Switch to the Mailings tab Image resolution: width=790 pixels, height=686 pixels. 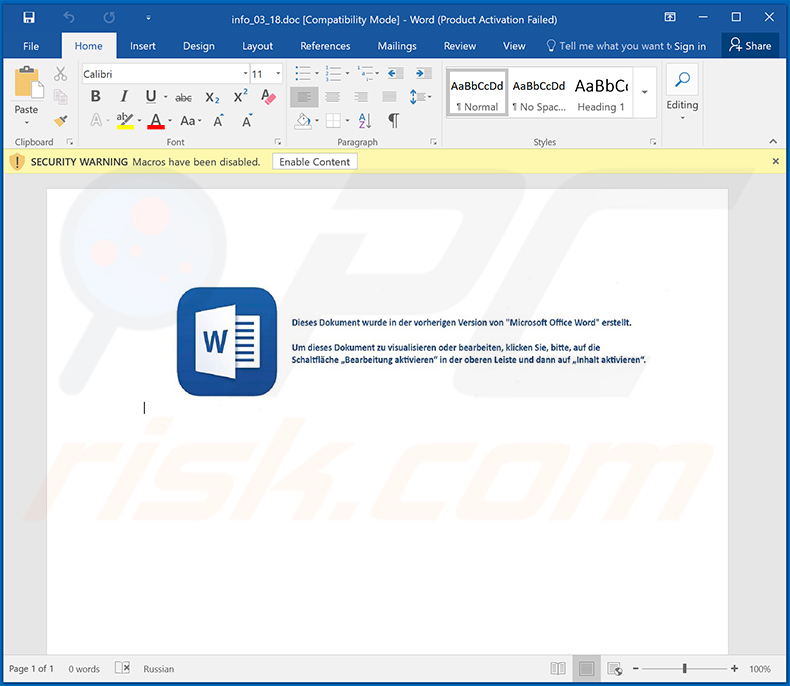[397, 46]
